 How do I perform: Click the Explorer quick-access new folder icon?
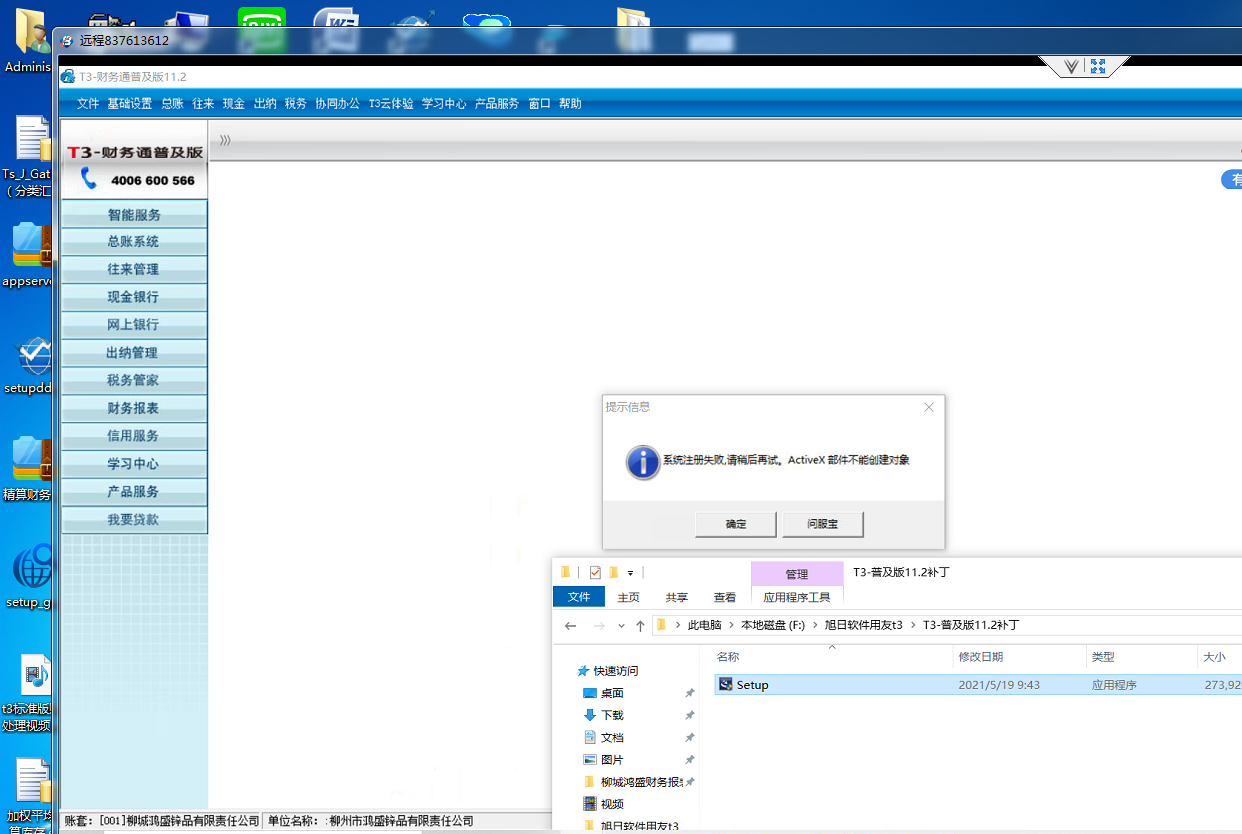coord(612,572)
